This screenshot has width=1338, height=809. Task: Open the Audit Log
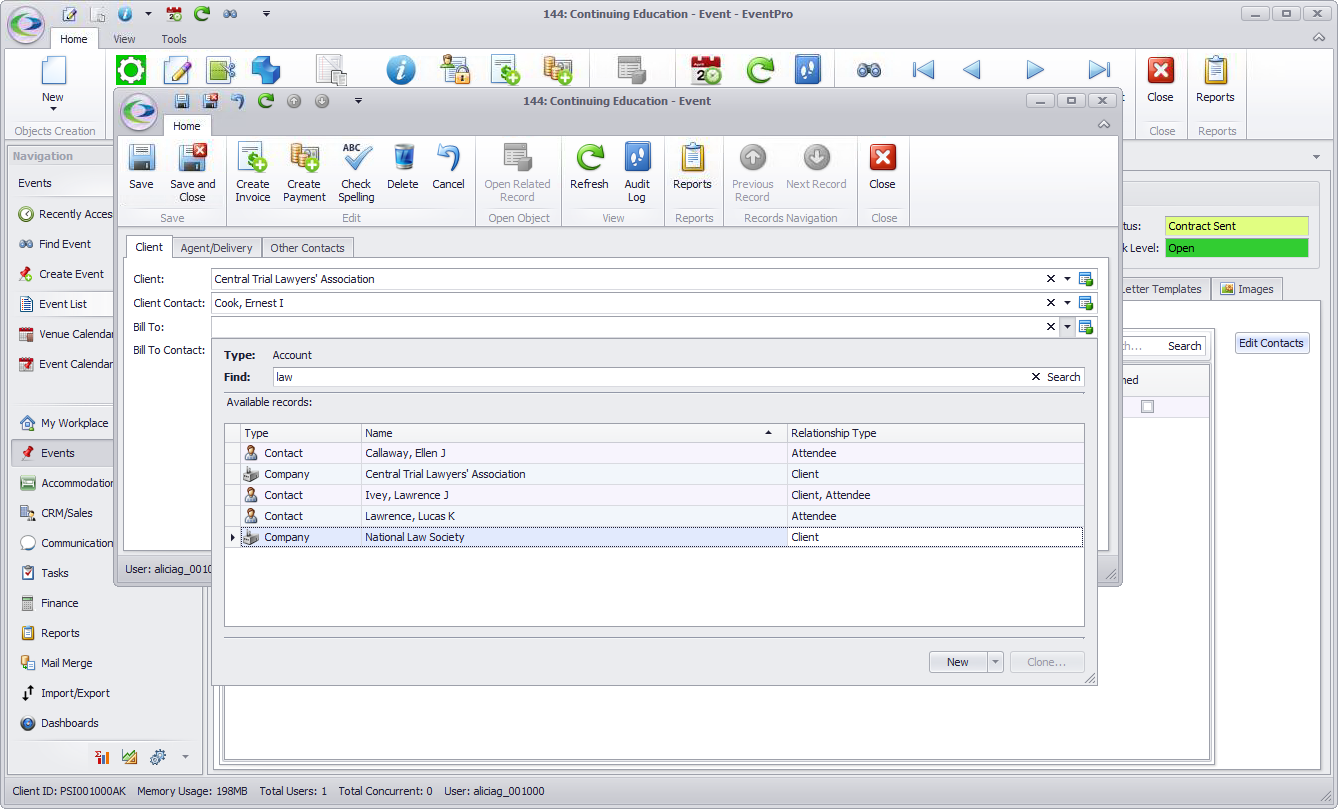coord(637,172)
